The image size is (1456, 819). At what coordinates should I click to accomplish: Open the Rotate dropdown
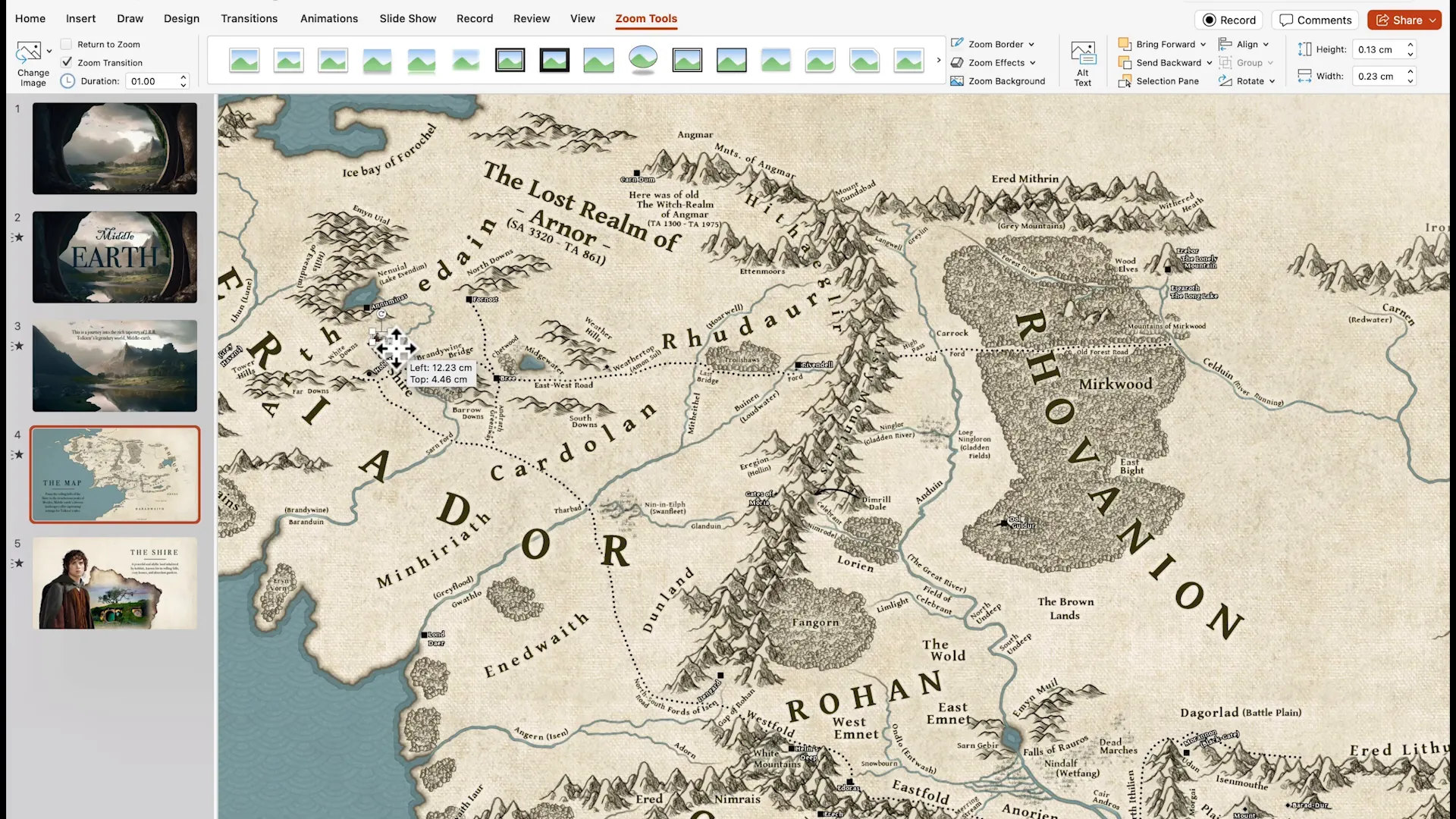[1247, 81]
